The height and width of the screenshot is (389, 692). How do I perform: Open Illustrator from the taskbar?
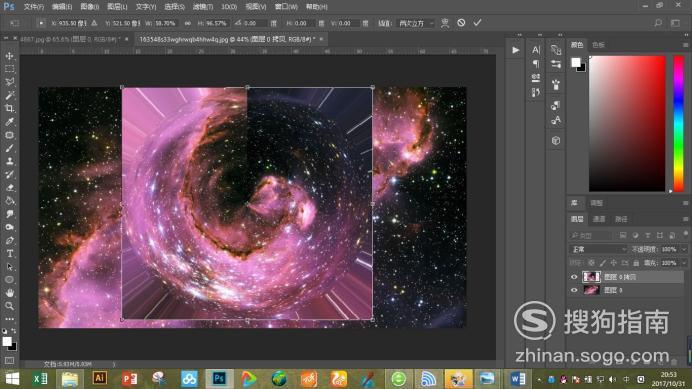100,378
